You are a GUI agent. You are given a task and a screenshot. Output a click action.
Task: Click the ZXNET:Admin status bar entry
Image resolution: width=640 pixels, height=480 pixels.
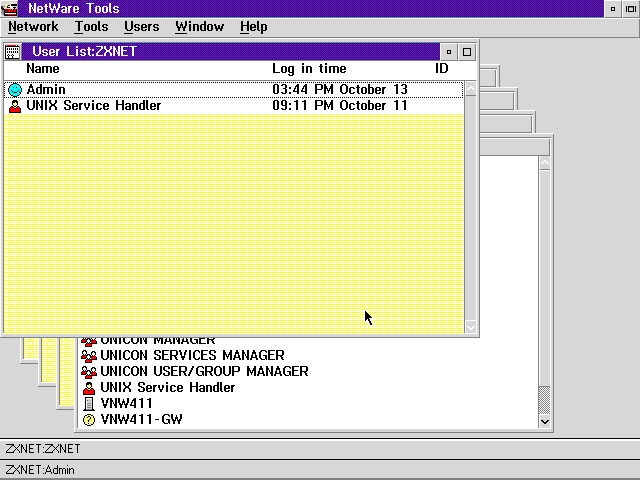click(40, 470)
